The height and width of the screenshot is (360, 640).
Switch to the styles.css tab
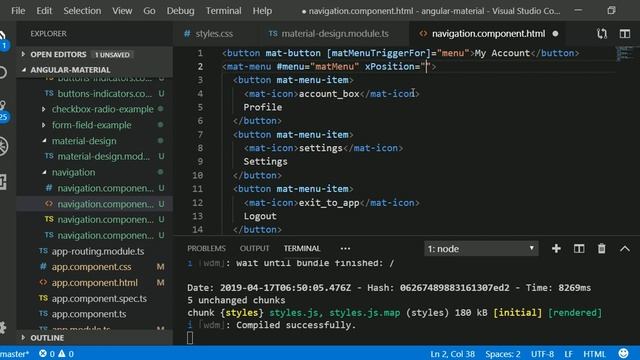point(214,33)
